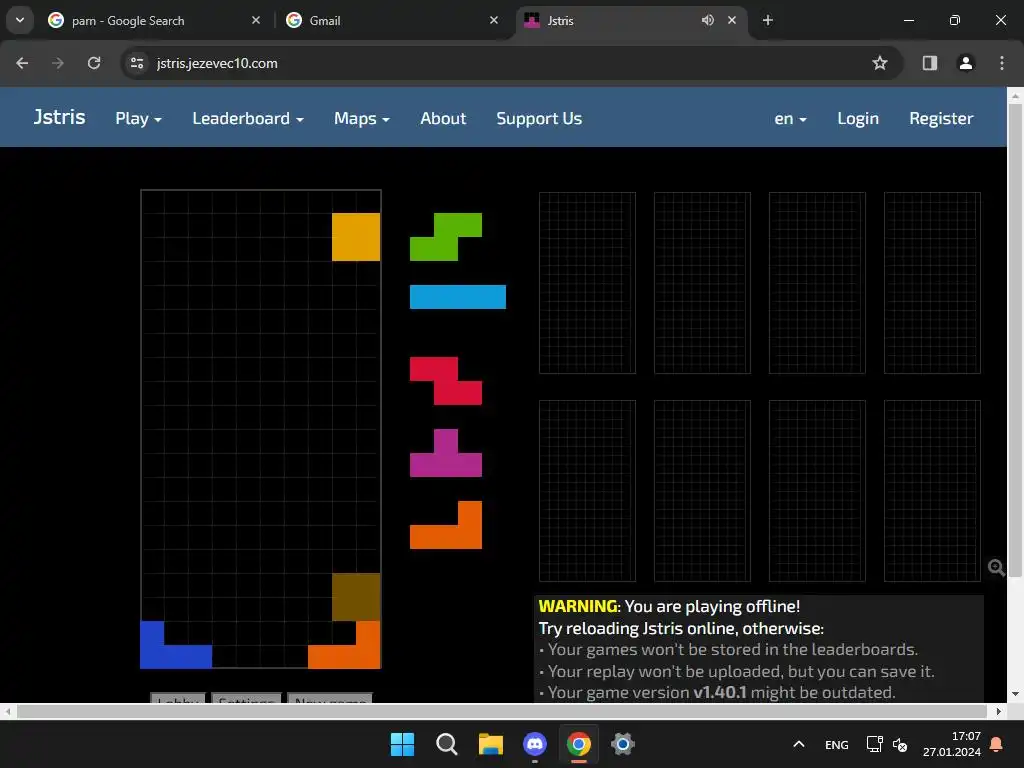Click the magnifier zoom icon near the scrollbar
The width and height of the screenshot is (1024, 768).
(996, 568)
